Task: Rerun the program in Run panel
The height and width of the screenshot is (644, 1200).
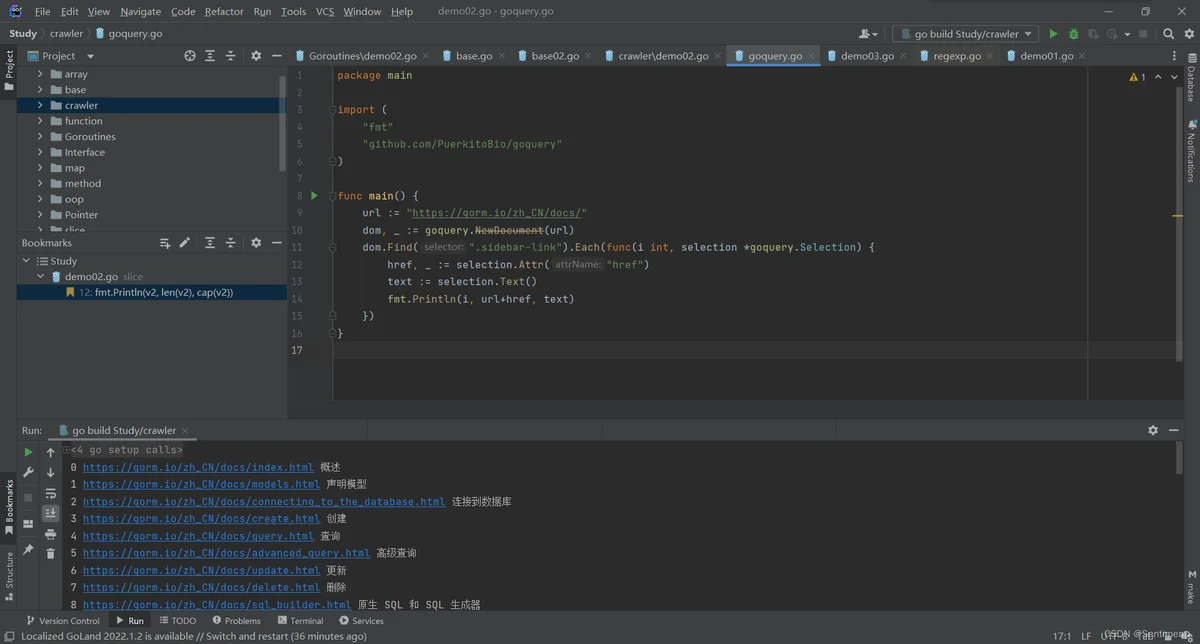Action: (28, 452)
